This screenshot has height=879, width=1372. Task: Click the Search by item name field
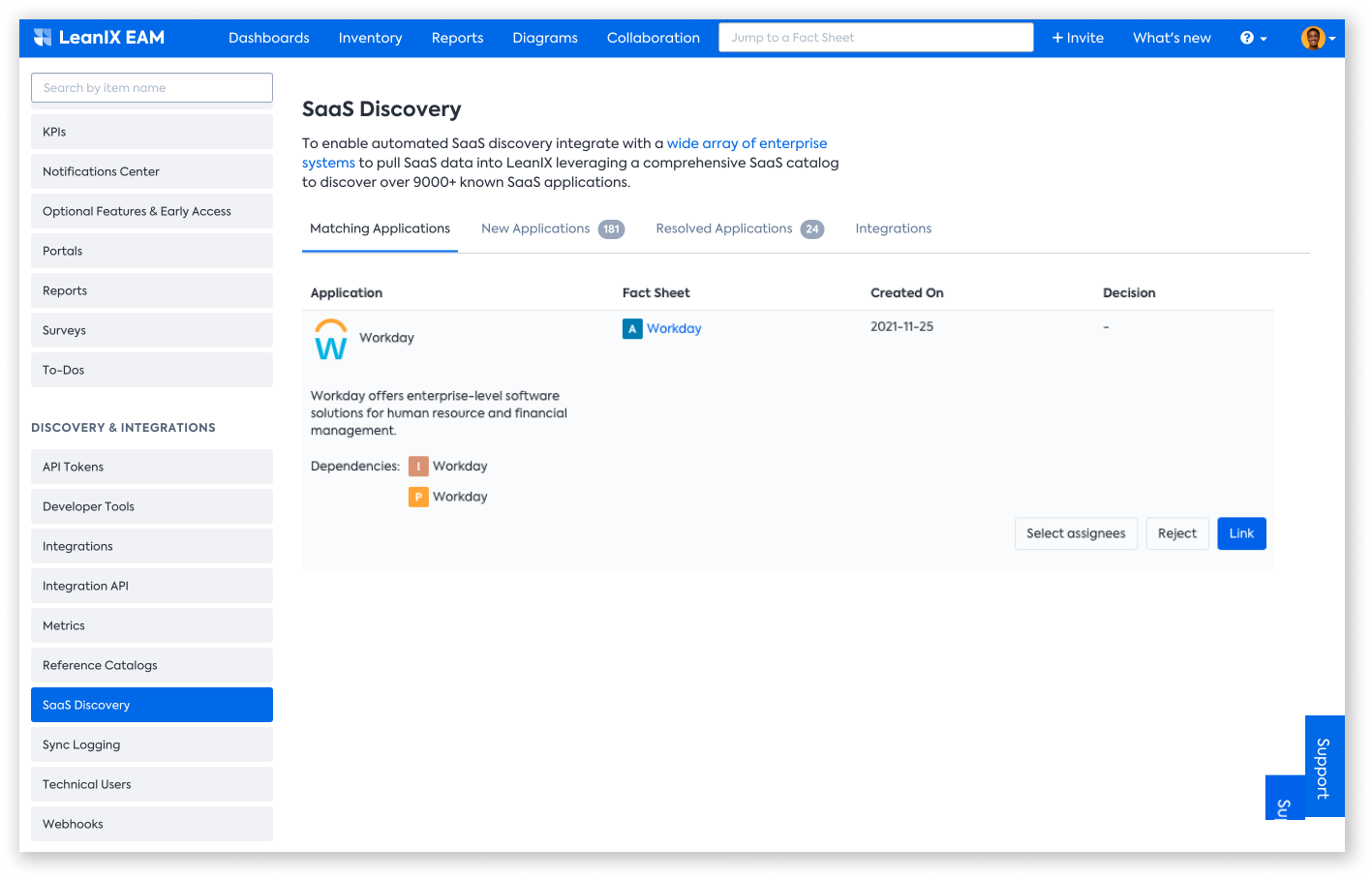click(152, 88)
